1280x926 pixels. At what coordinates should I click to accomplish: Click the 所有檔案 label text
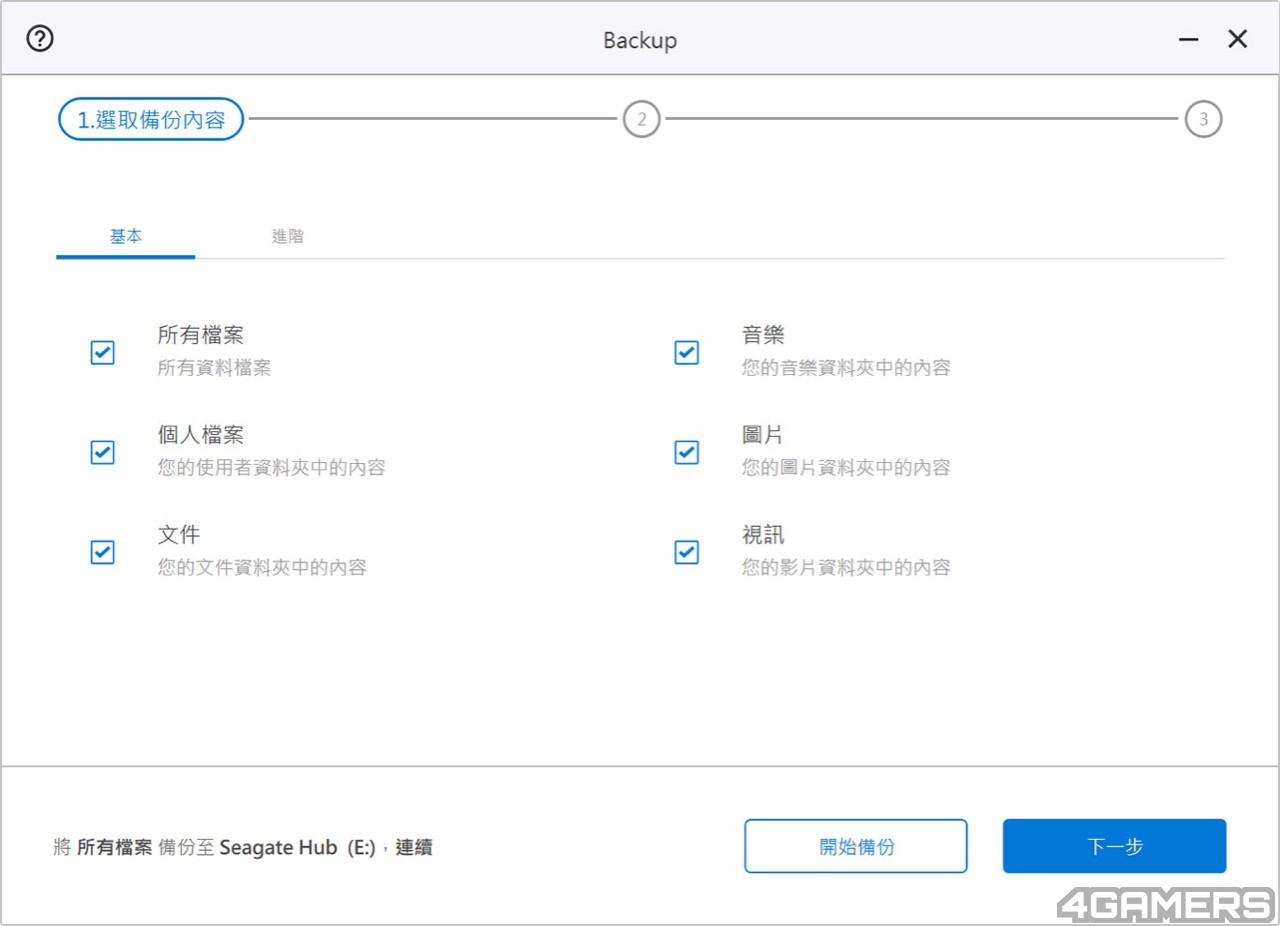(x=200, y=335)
